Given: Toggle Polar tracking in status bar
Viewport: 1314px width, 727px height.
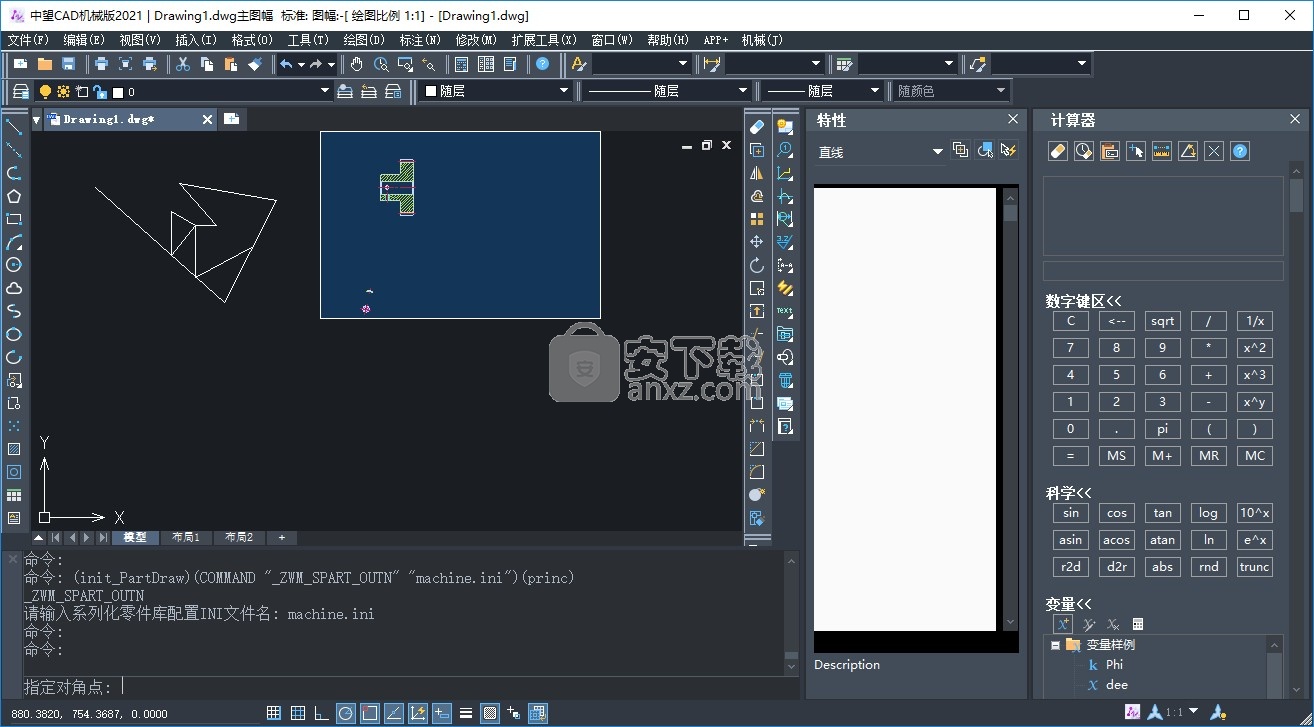Looking at the screenshot, I should click(346, 713).
